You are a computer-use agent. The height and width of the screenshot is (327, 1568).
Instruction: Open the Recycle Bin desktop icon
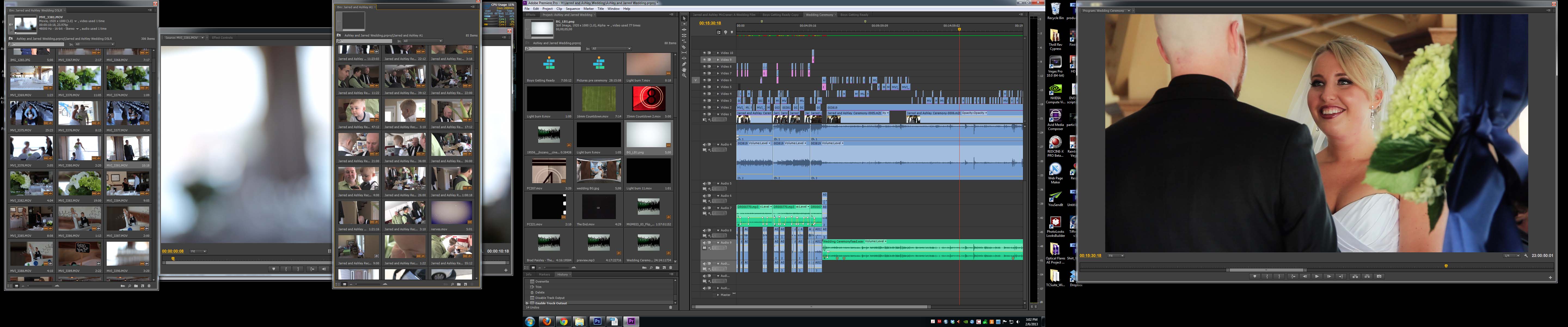click(x=1055, y=11)
